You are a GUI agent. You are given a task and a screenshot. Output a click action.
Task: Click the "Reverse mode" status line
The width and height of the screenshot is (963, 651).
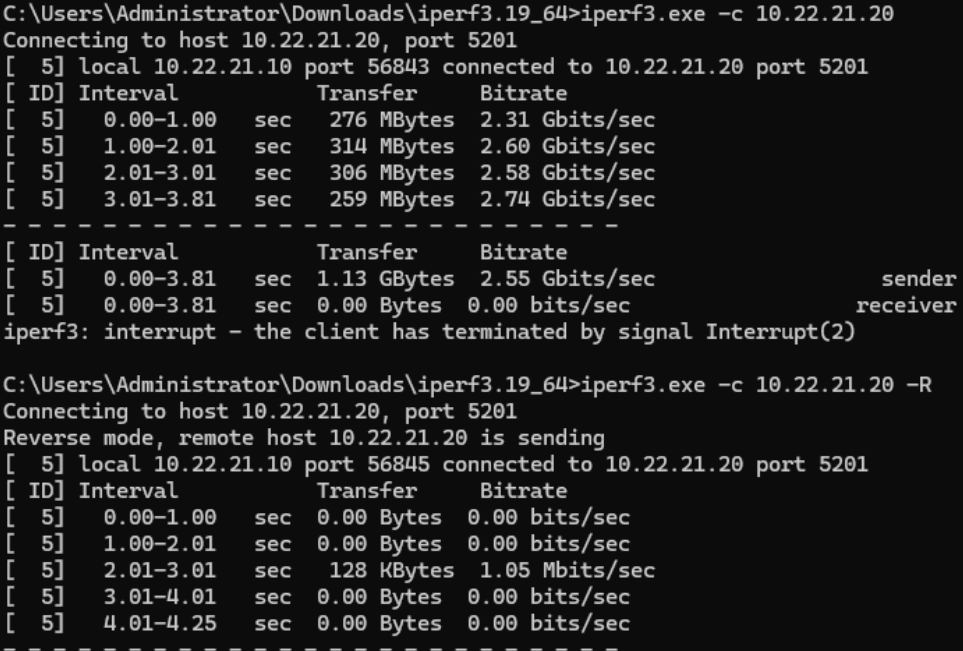coord(303,438)
